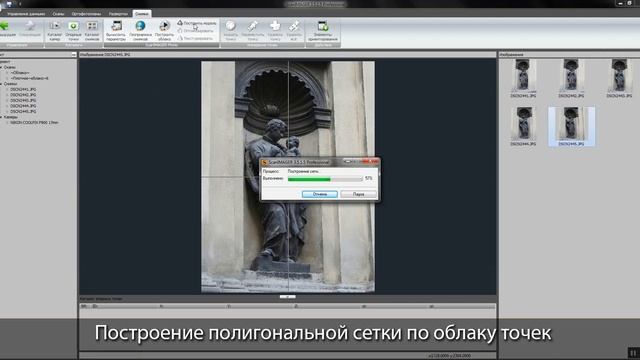
Task: Open DSCN2441.JPG thumbnail in images panel
Action: 523,78
